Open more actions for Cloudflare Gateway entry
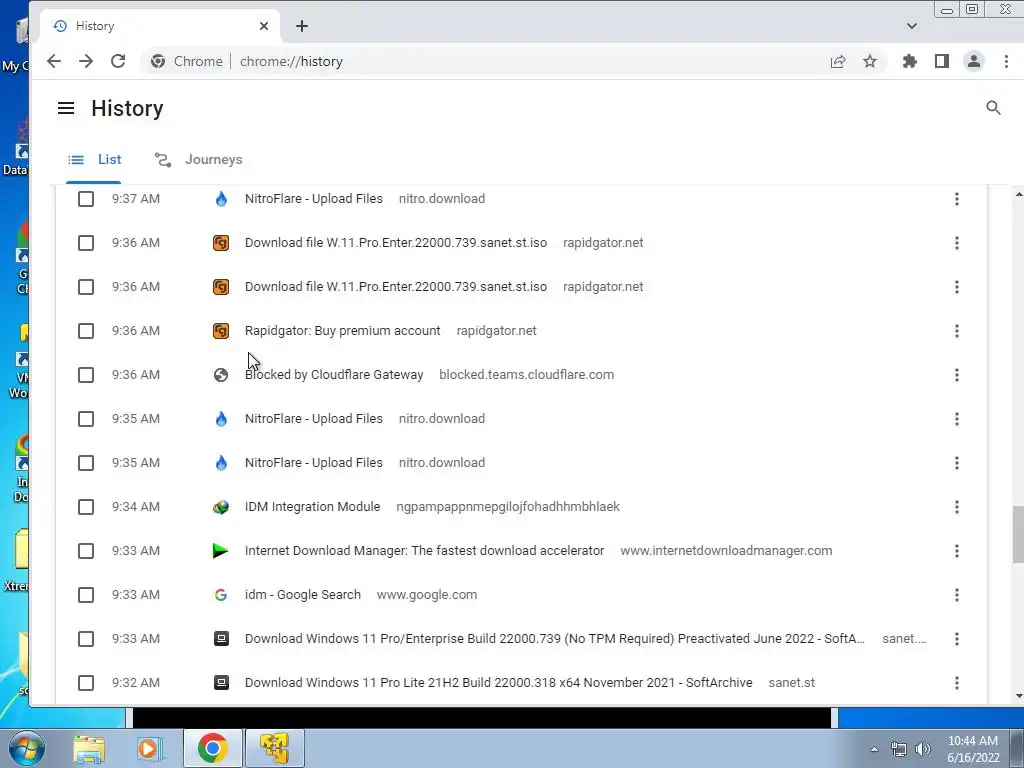Screen dimensions: 1024x768 (x=957, y=375)
